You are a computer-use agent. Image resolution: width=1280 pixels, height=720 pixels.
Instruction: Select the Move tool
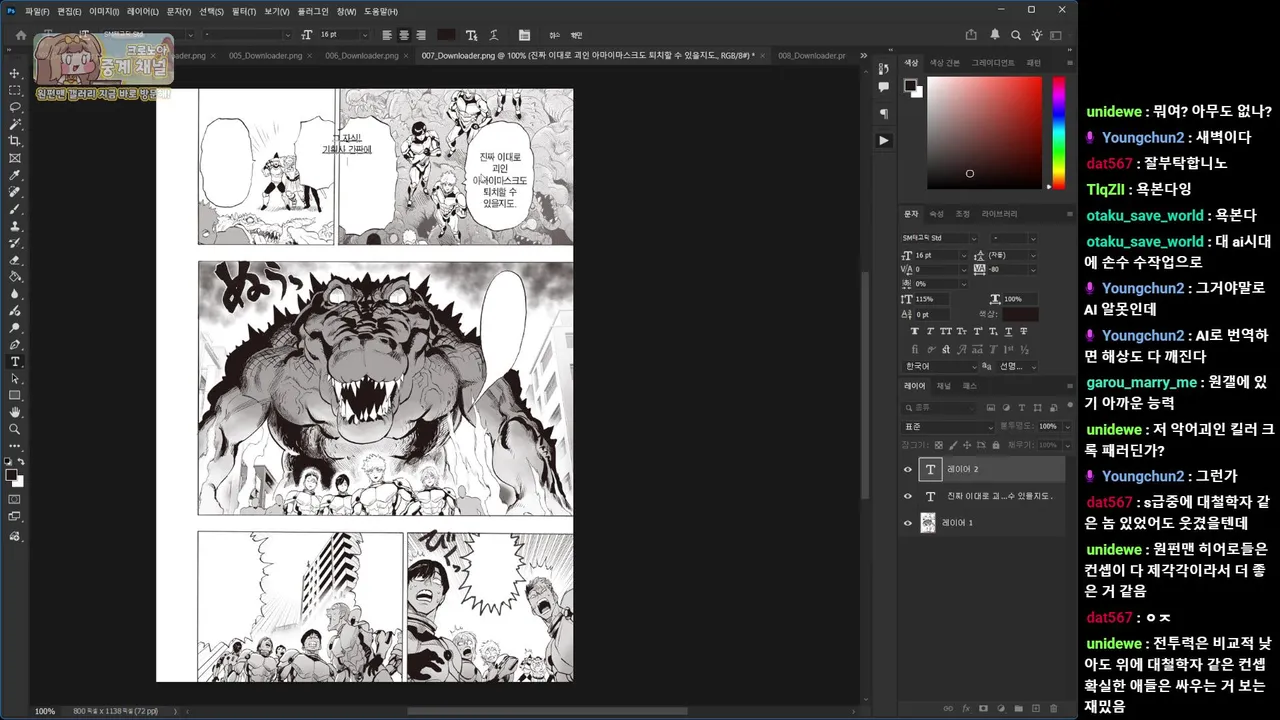pos(15,73)
